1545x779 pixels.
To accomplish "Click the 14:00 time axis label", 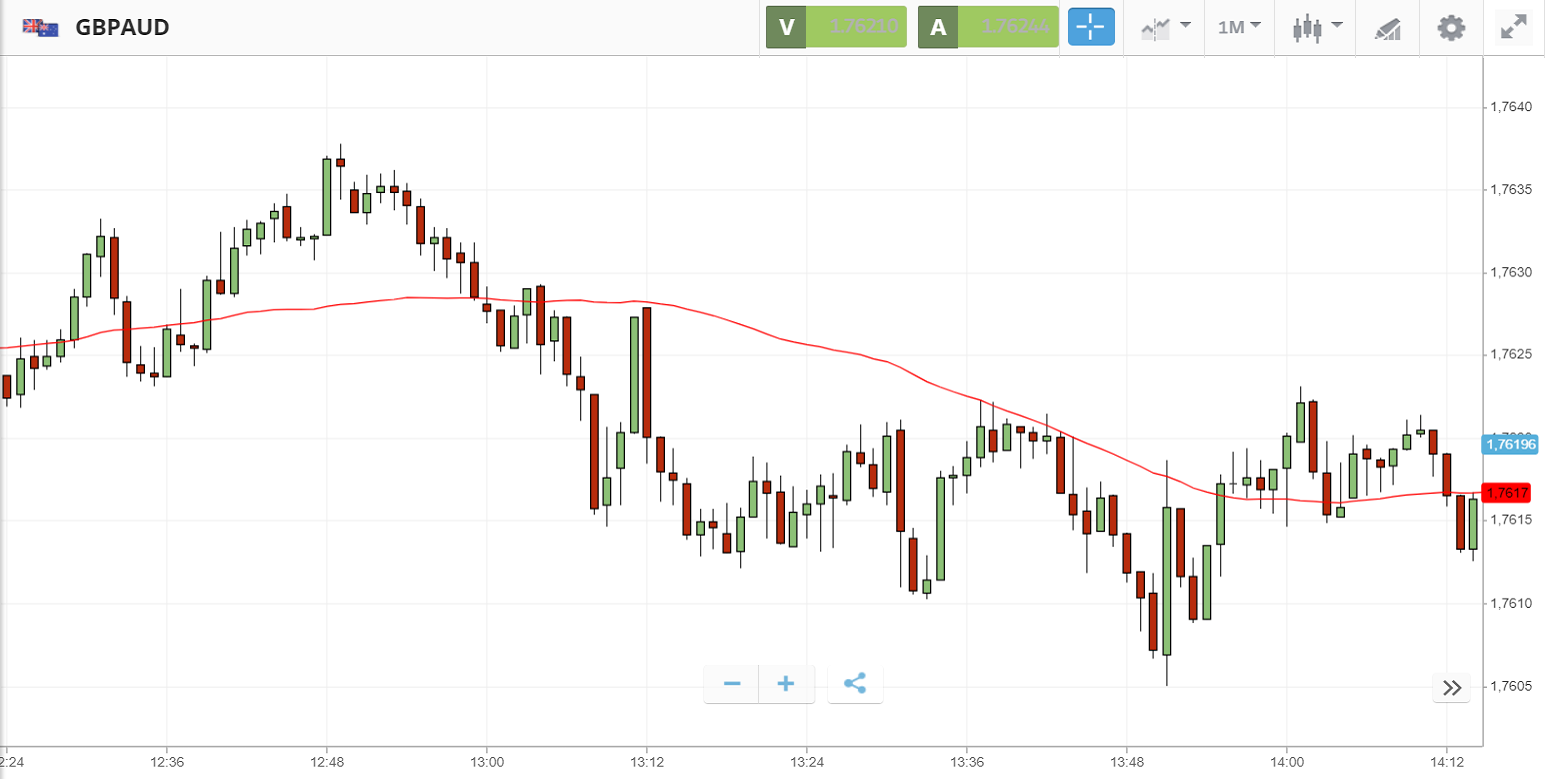I will [1286, 760].
